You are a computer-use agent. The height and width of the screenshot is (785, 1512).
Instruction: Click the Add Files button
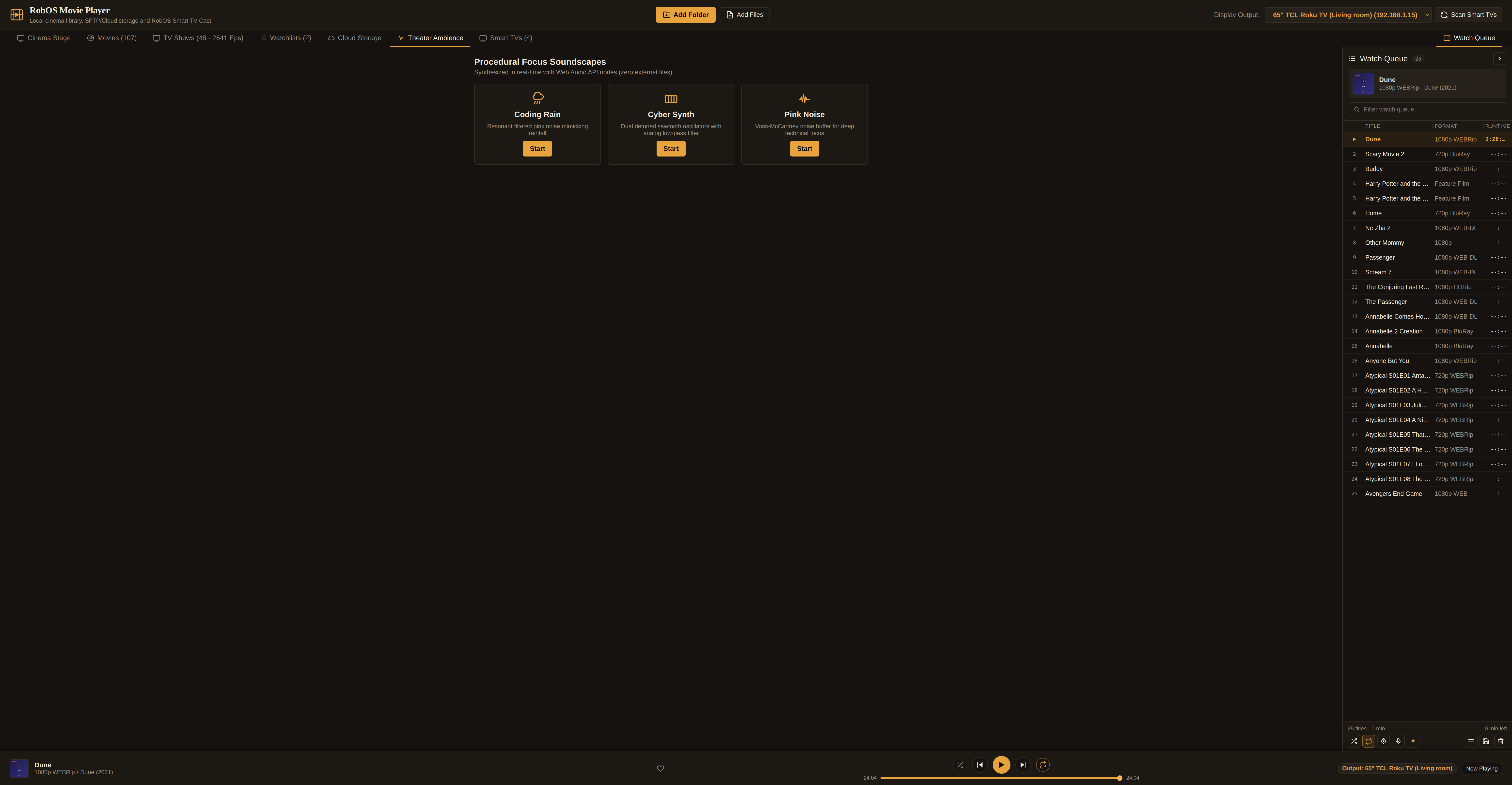tap(744, 15)
